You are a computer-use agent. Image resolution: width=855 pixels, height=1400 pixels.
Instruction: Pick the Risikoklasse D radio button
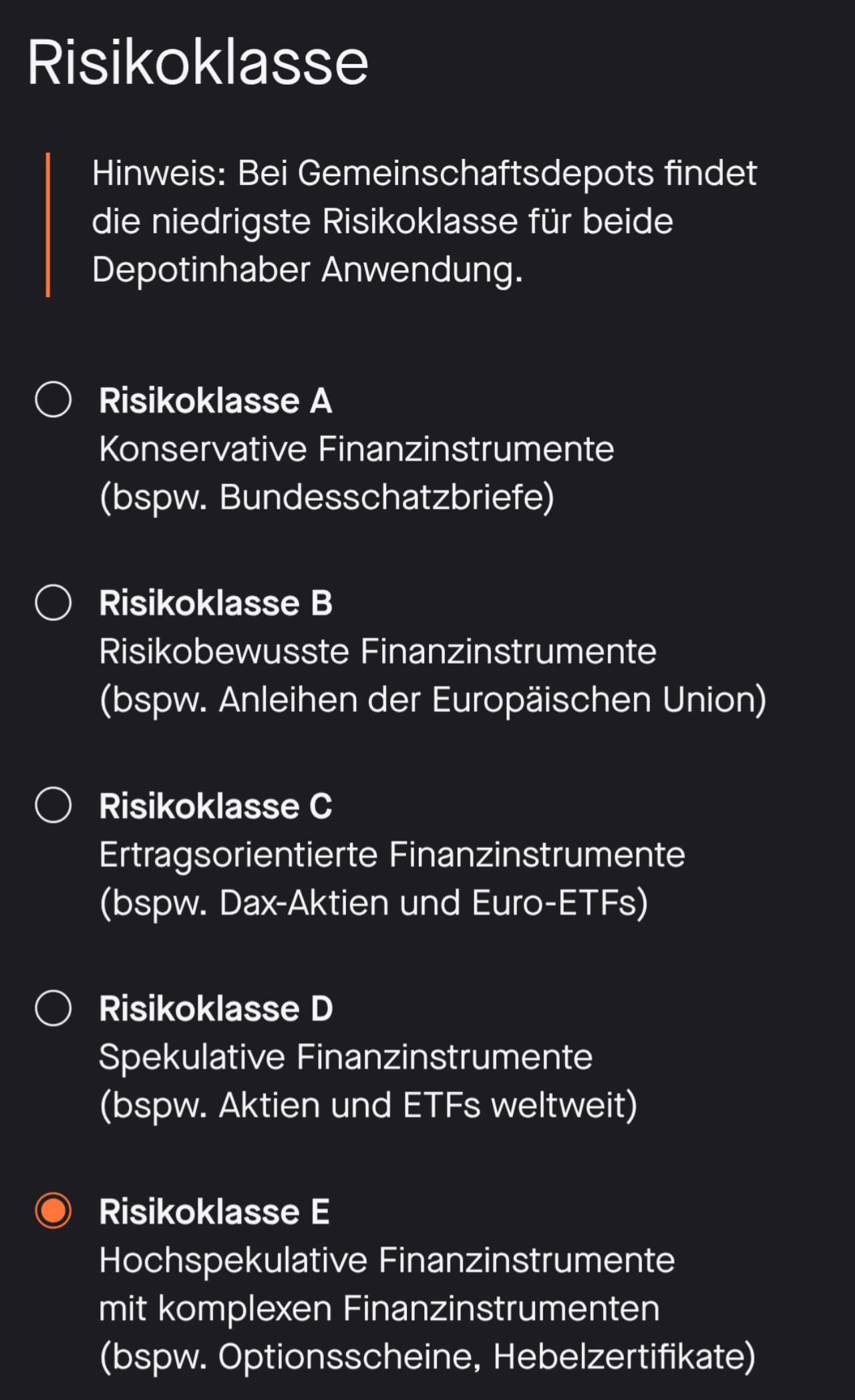[x=53, y=1008]
